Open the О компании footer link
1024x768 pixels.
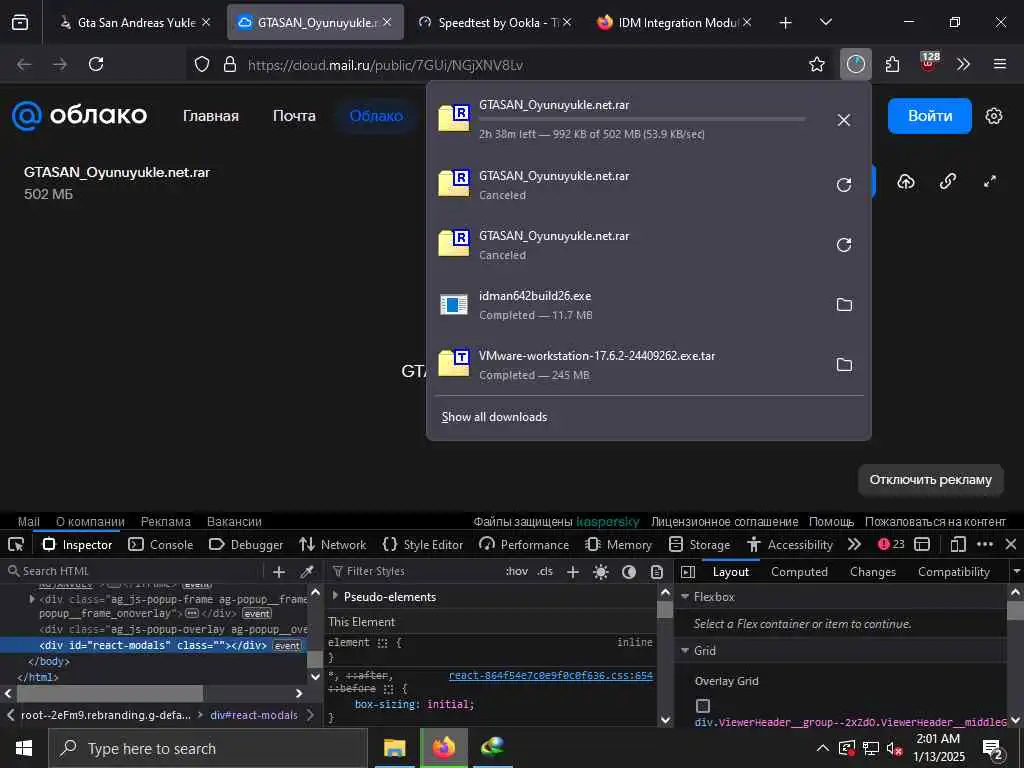90,521
